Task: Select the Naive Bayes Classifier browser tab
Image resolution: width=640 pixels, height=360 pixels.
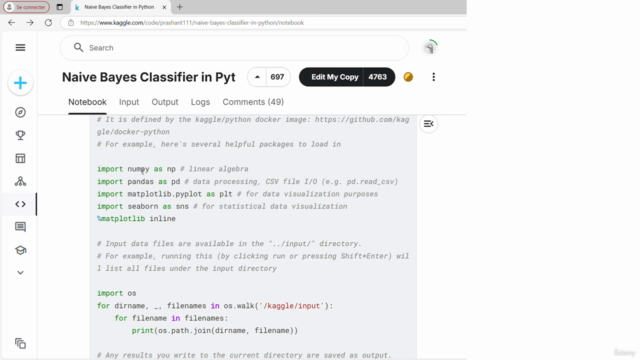Action: point(119,7)
